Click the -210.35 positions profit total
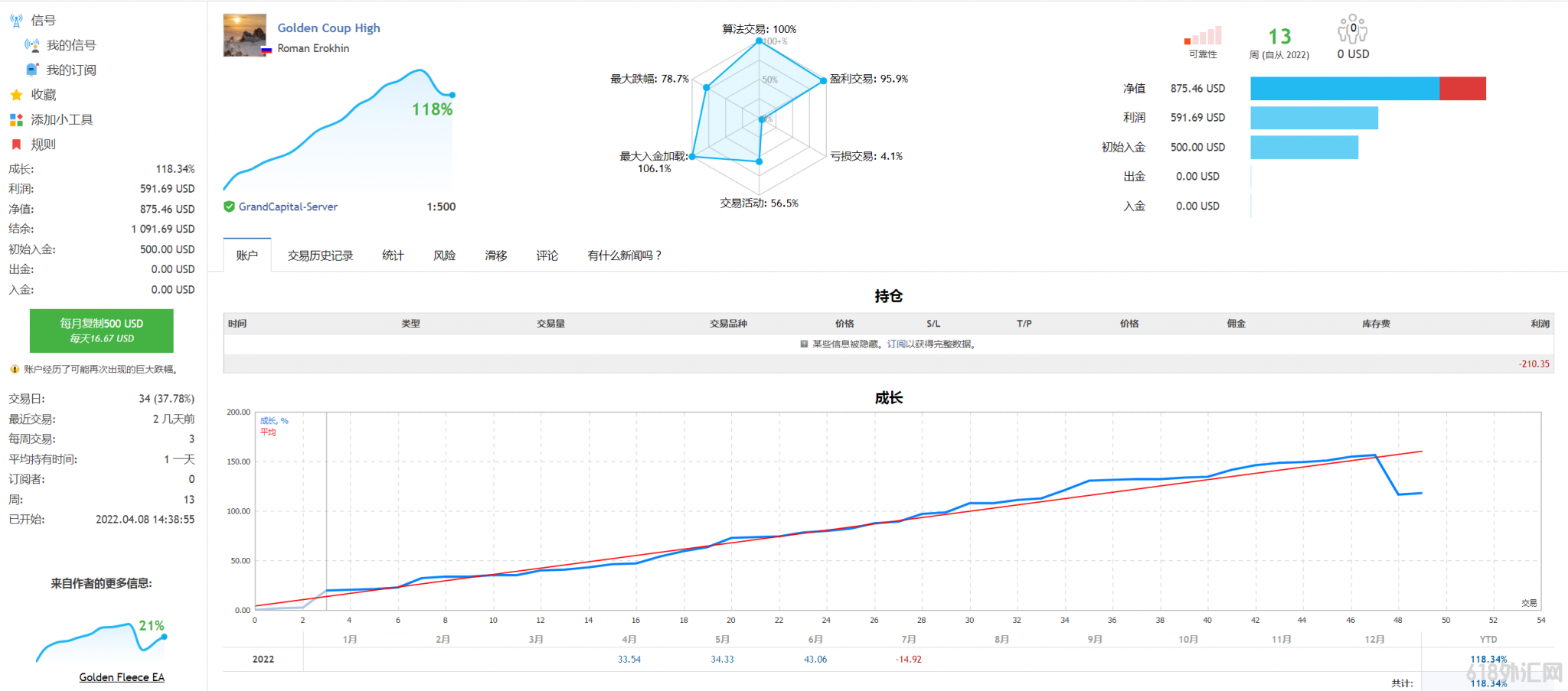 [x=1534, y=364]
